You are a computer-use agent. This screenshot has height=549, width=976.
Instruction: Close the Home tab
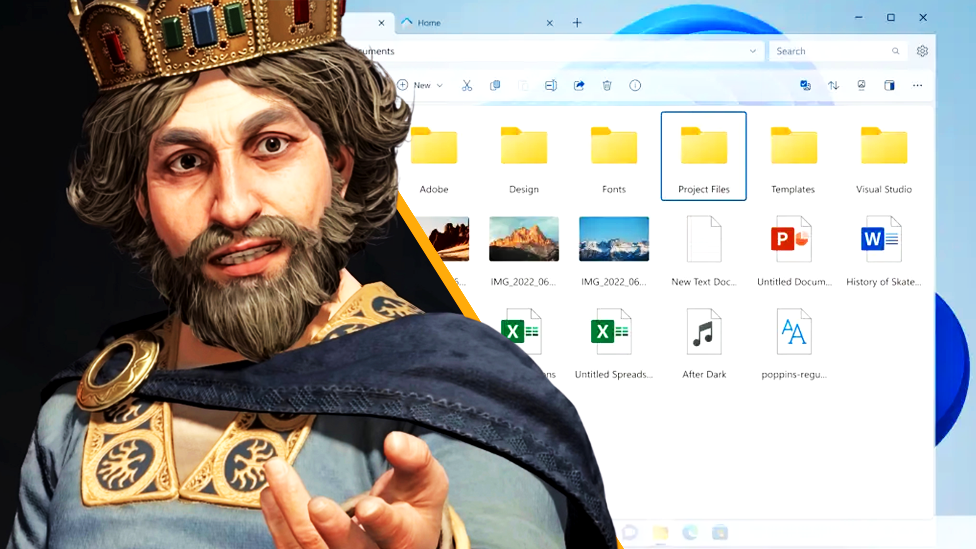point(550,22)
